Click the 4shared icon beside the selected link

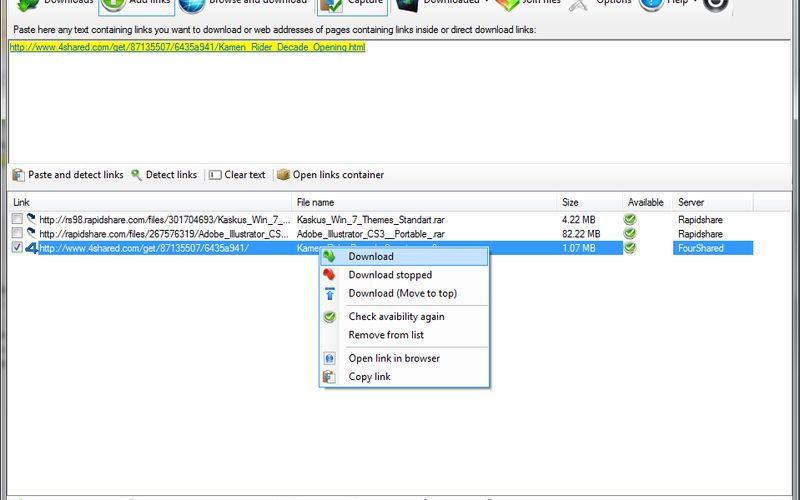coord(32,248)
